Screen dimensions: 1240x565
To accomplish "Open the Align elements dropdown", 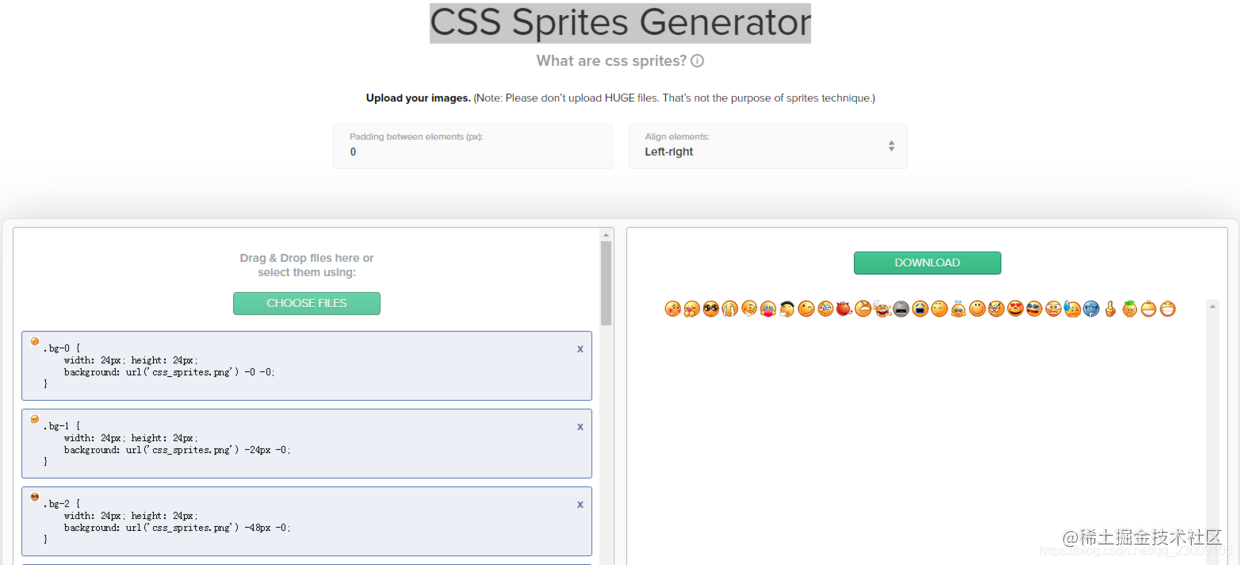I will tap(768, 146).
